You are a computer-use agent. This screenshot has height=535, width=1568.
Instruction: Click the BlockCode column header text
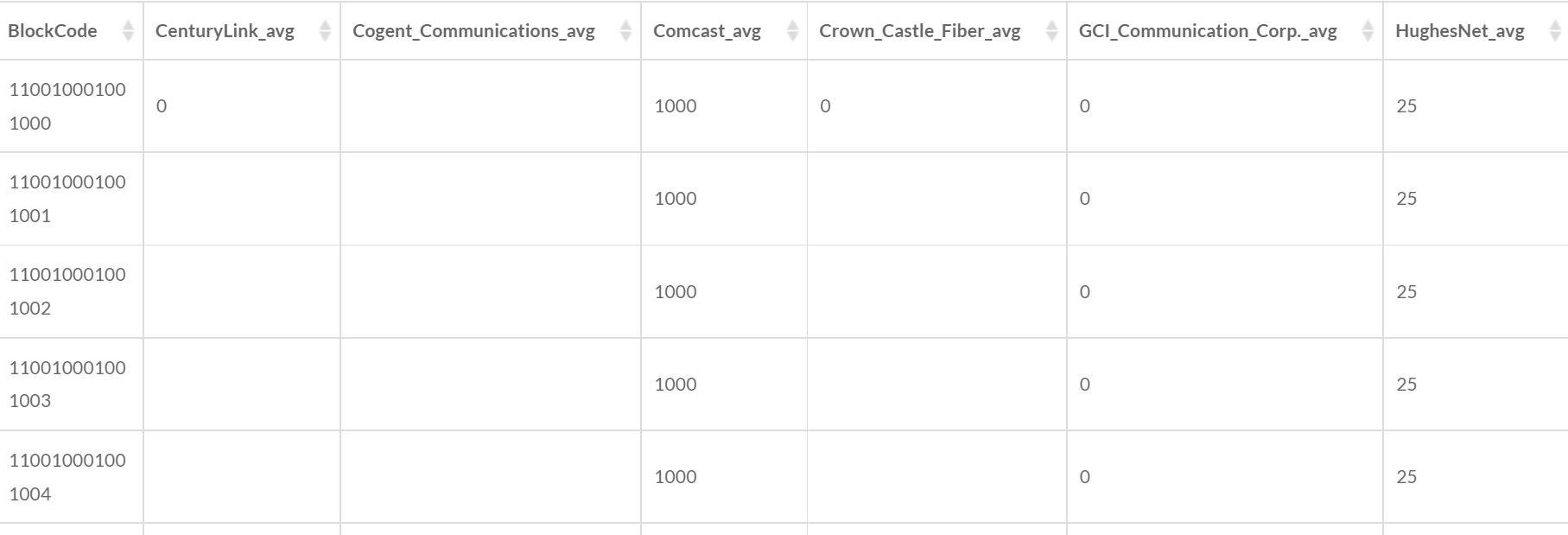coord(52,31)
